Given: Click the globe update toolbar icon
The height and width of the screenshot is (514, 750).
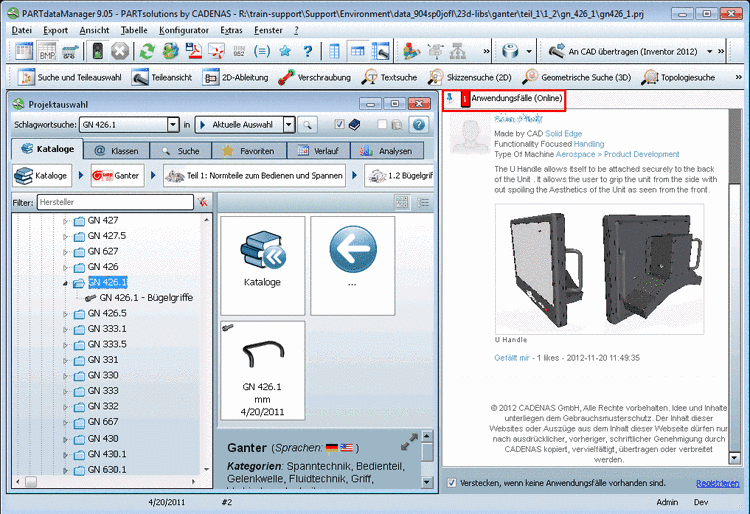Looking at the screenshot, I should [x=170, y=51].
